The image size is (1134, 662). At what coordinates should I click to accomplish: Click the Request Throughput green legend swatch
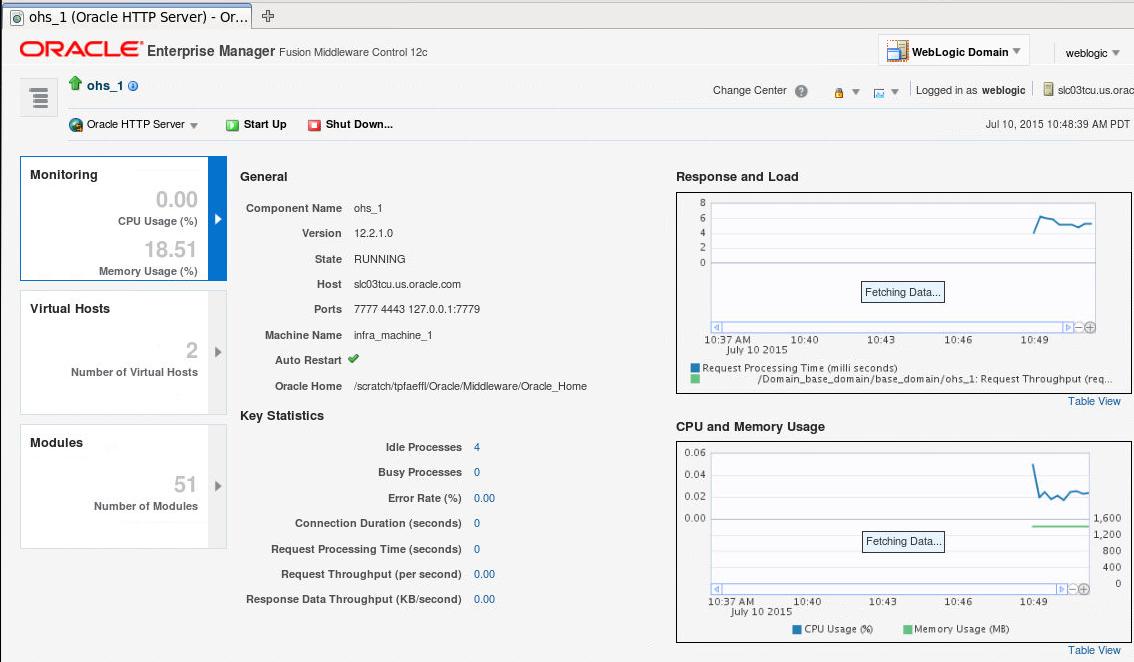pyautogui.click(x=695, y=379)
